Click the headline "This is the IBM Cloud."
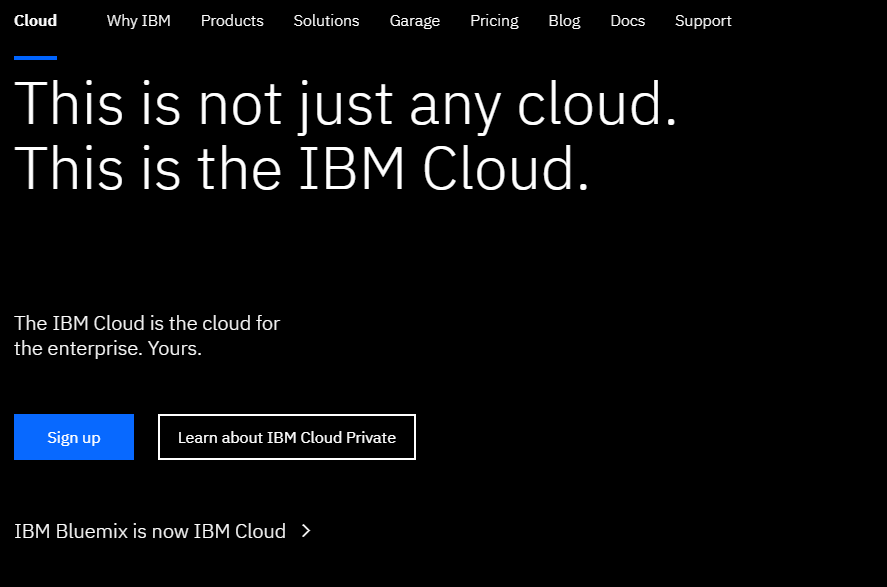This screenshot has width=887, height=587. (302, 168)
